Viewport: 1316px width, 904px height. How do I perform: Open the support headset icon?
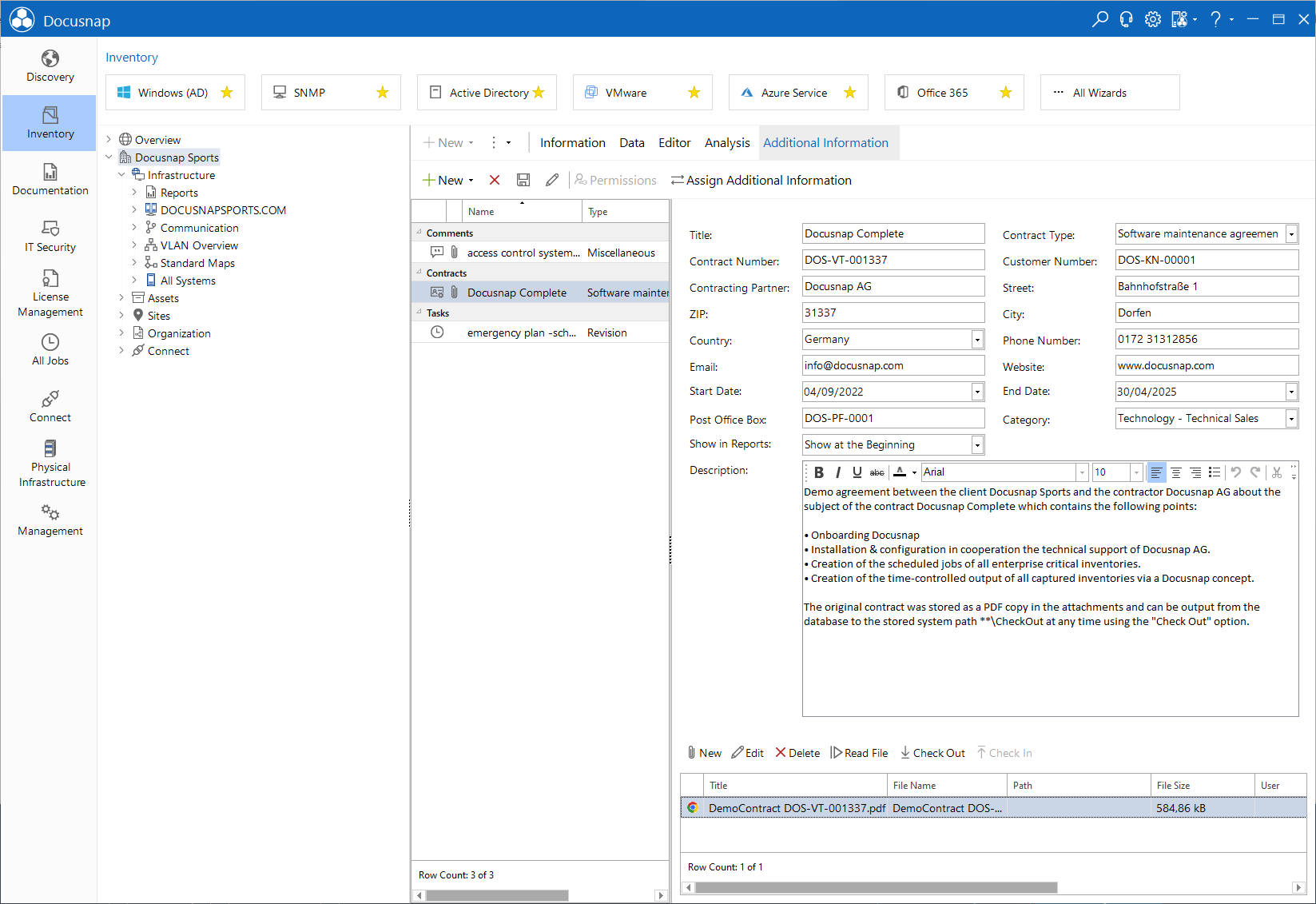1126,19
